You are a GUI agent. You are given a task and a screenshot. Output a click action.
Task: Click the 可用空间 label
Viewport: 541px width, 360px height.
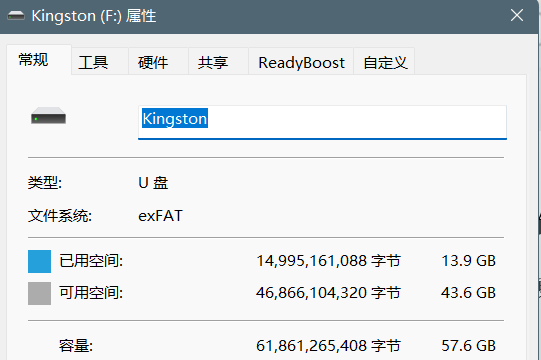(91, 293)
